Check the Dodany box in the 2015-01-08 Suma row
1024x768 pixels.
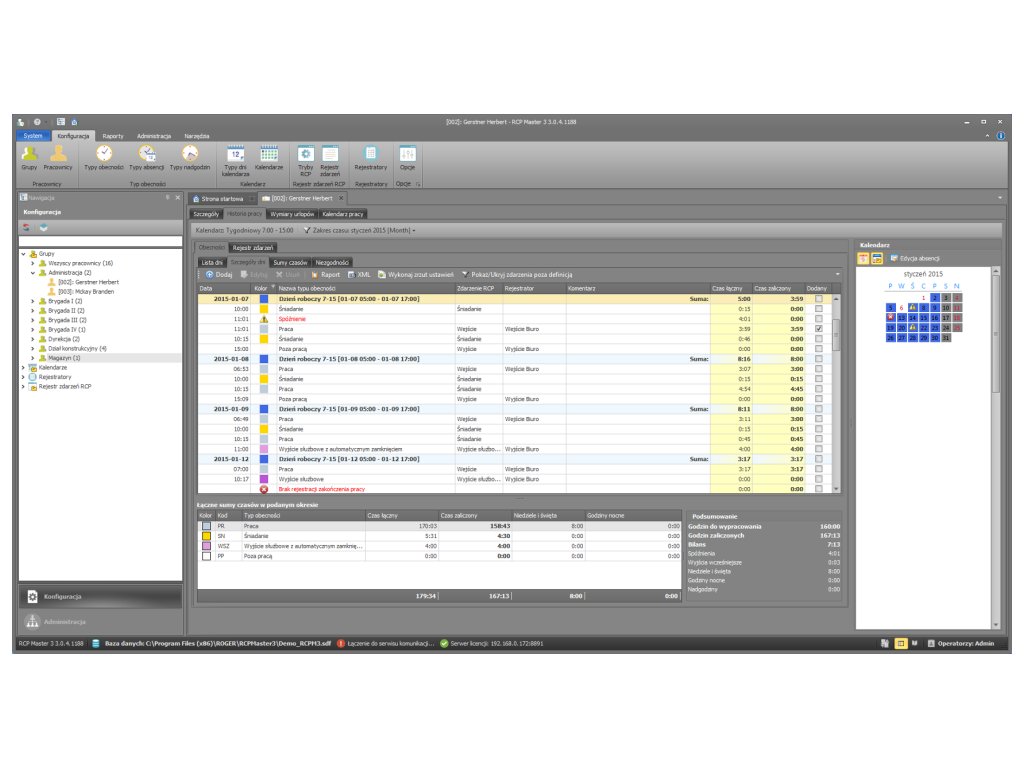[819, 359]
